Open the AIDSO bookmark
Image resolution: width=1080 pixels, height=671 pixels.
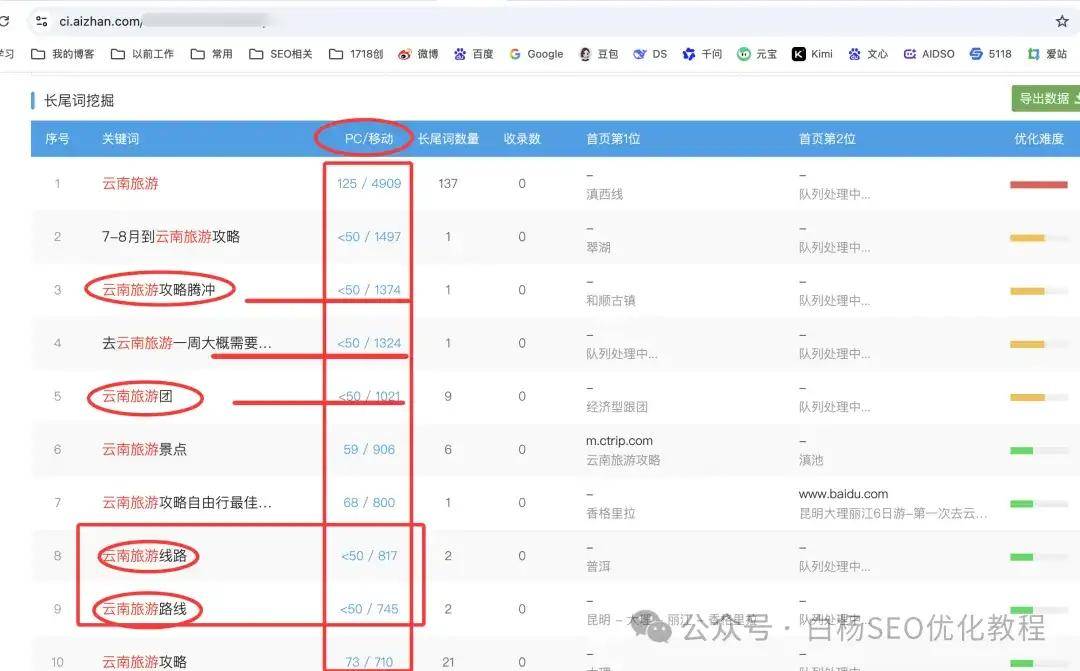929,54
